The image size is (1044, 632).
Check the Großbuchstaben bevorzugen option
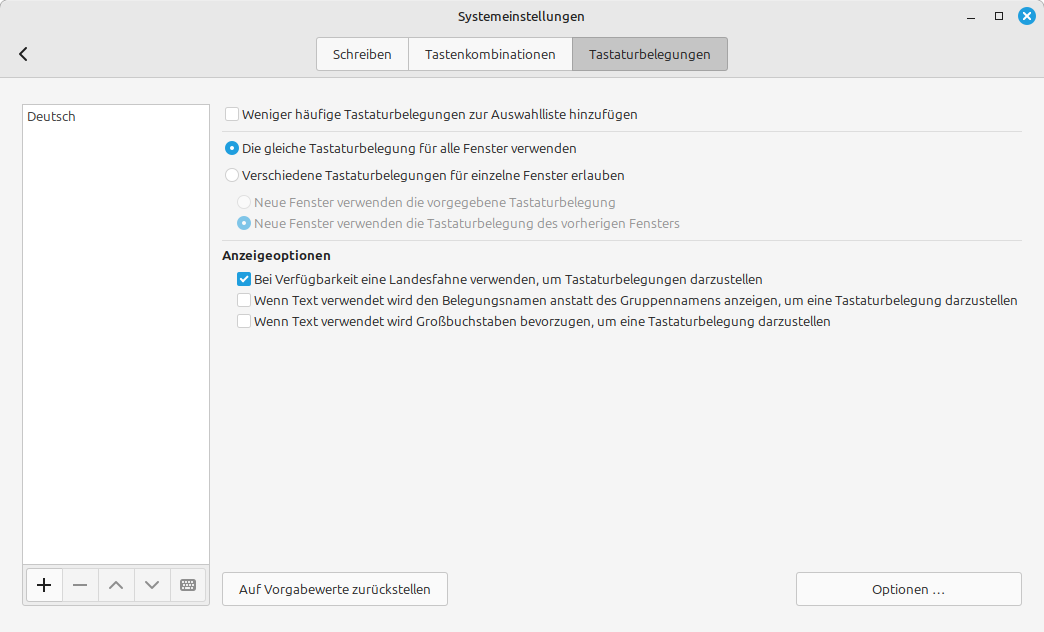point(244,322)
